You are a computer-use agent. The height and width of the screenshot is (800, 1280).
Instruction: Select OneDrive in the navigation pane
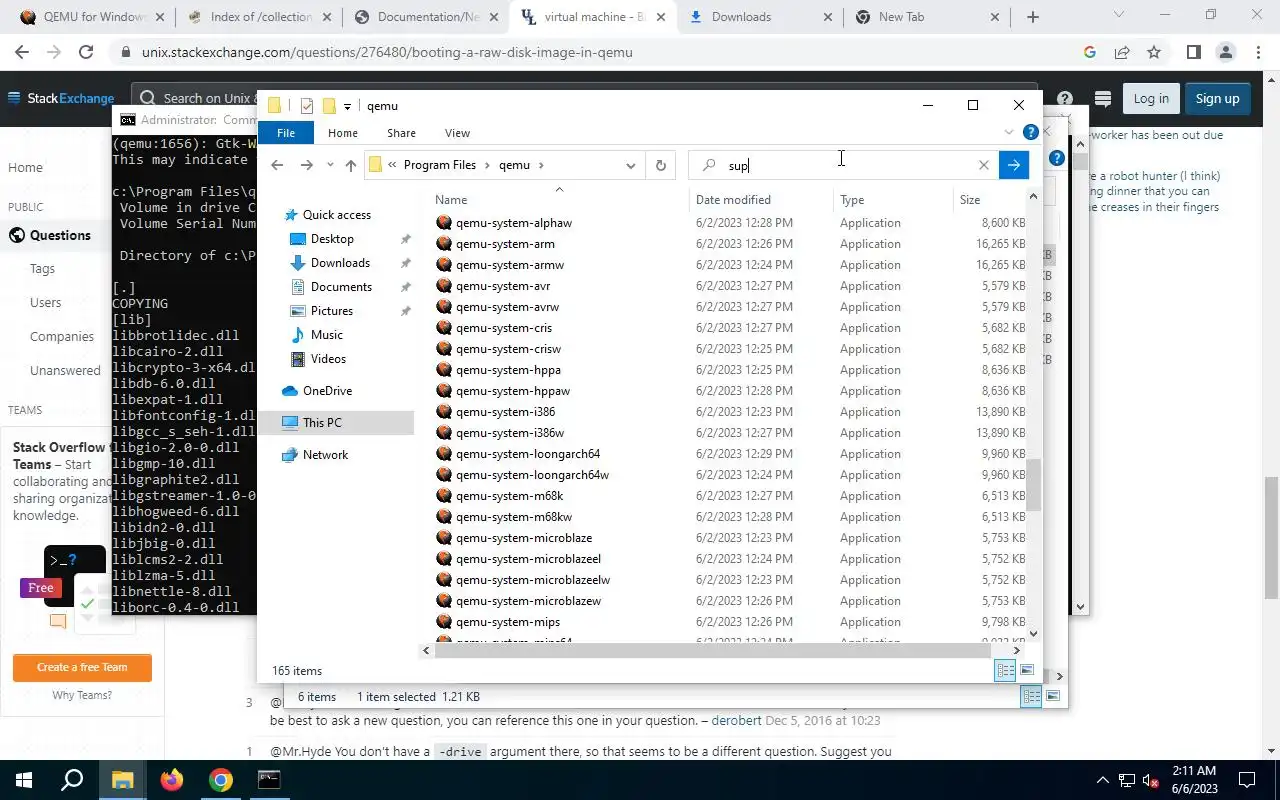point(327,391)
